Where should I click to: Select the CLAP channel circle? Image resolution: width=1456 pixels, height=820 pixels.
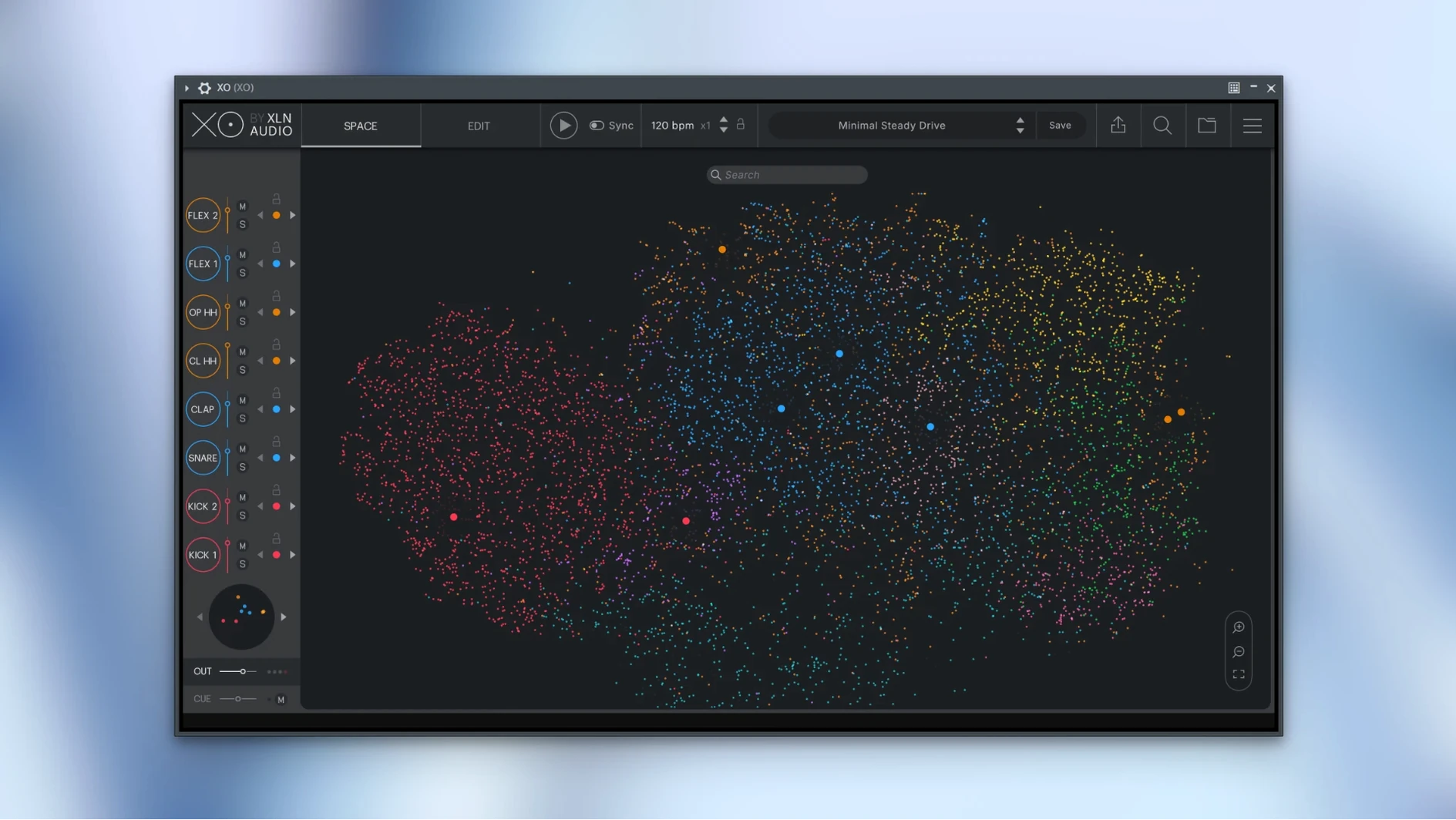tap(203, 409)
